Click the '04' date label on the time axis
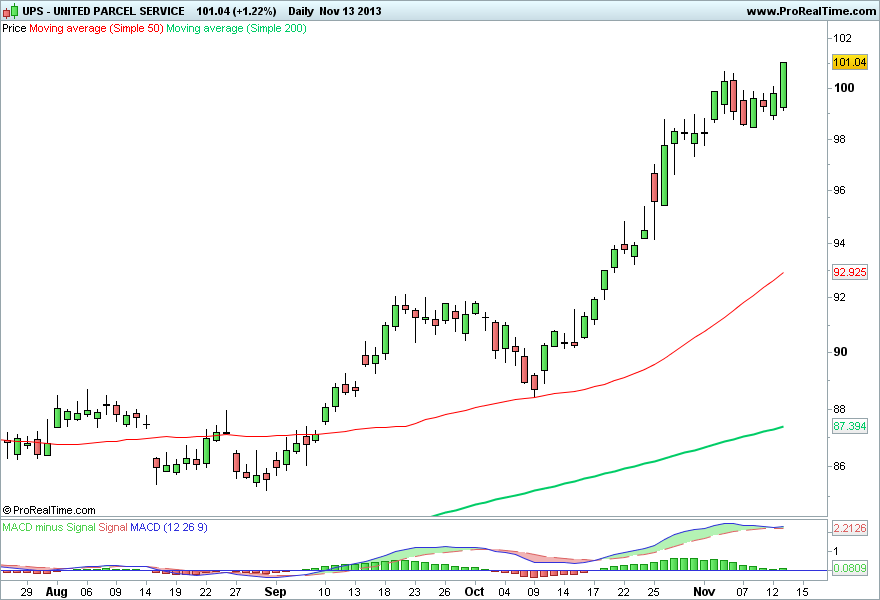 pyautogui.click(x=504, y=592)
